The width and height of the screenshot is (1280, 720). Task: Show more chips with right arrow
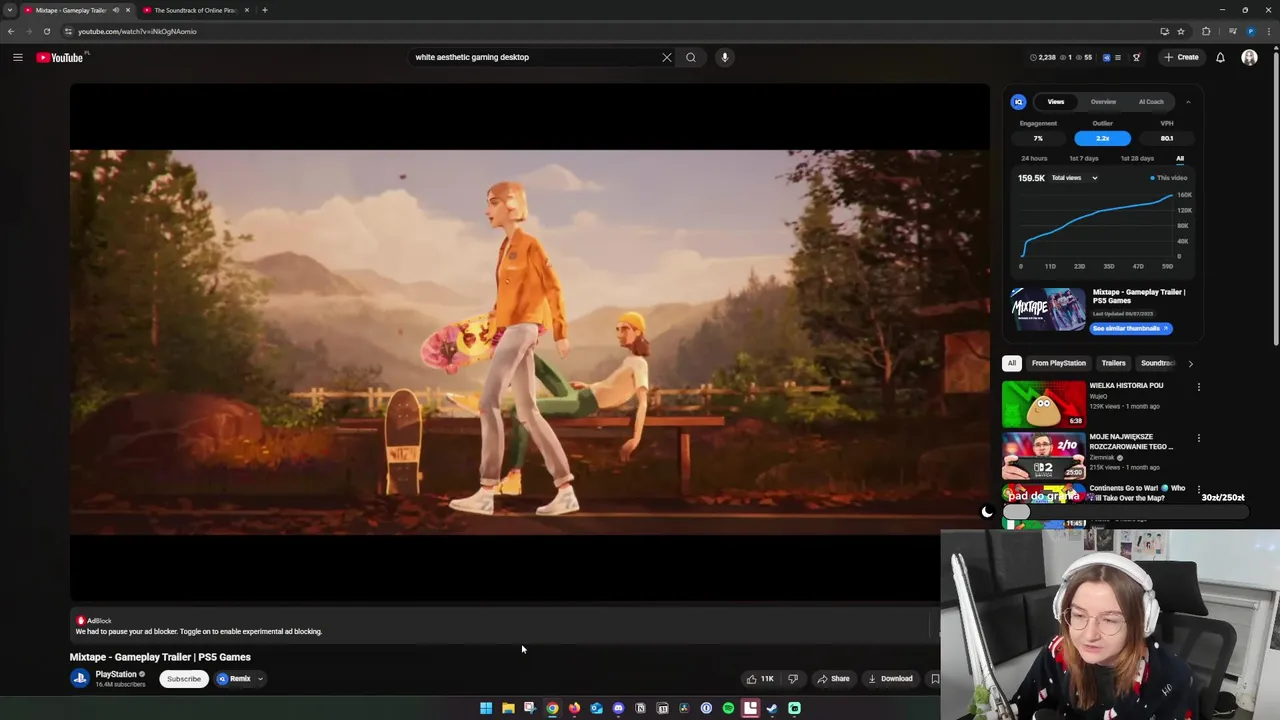1190,363
